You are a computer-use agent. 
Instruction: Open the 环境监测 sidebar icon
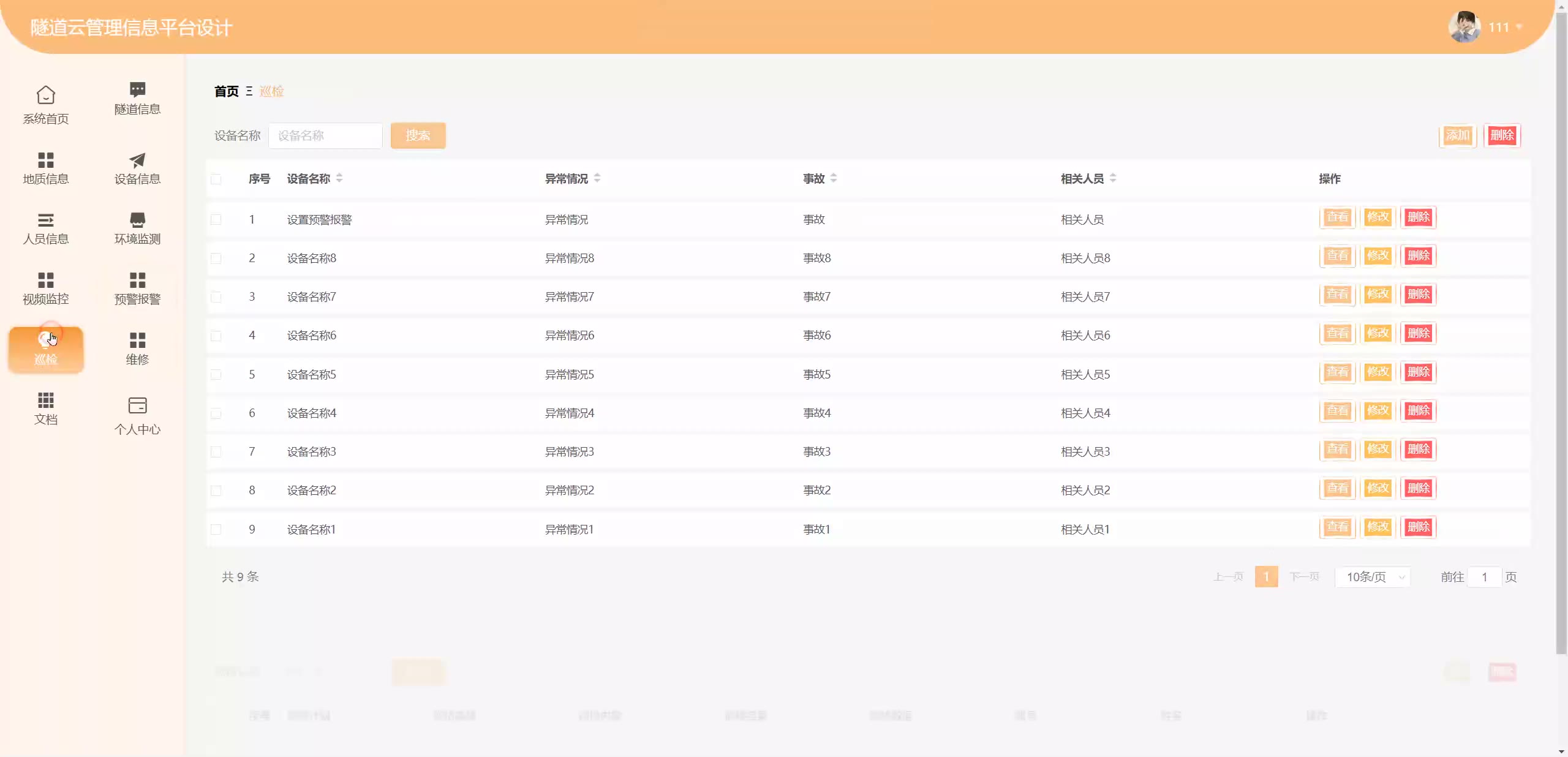(x=137, y=220)
